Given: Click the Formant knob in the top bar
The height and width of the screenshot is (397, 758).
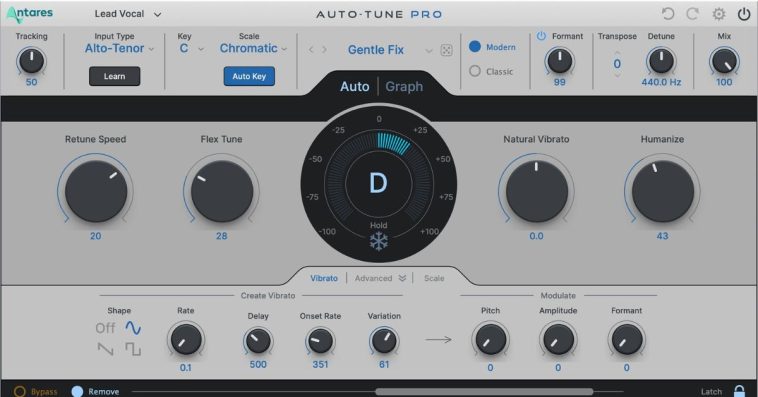Looking at the screenshot, I should click(559, 61).
